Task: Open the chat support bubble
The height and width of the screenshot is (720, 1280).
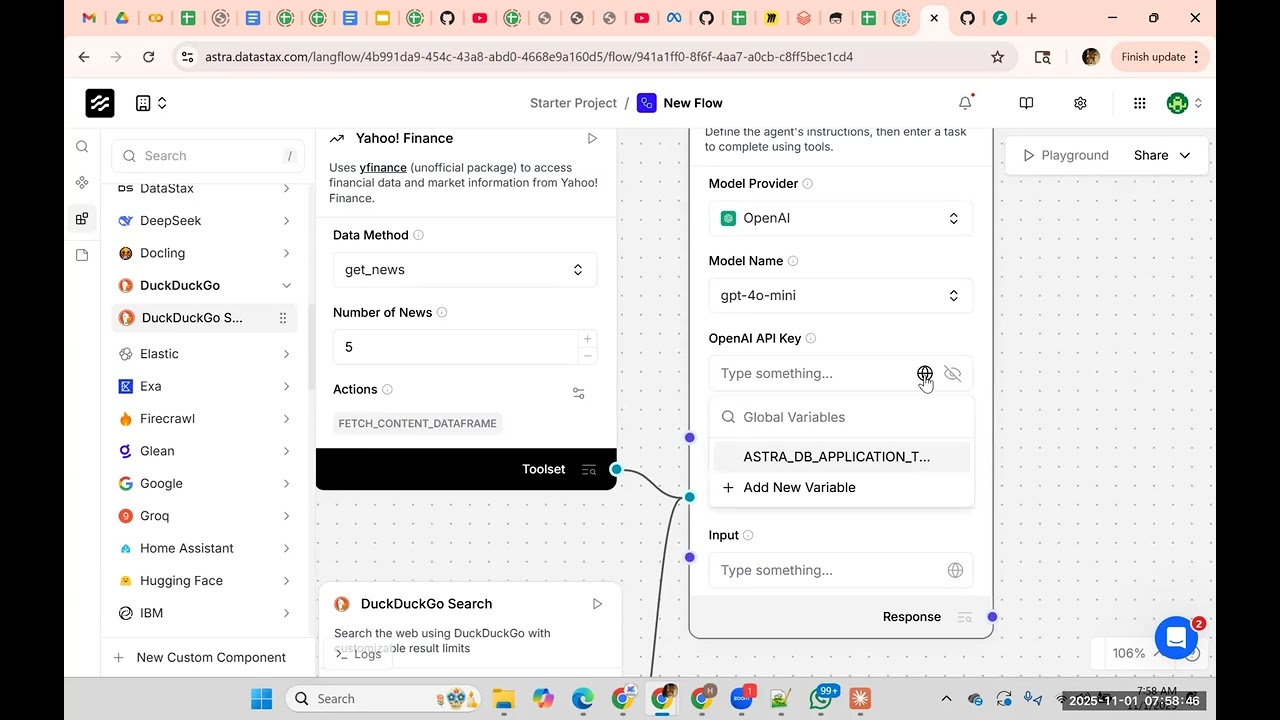Action: pyautogui.click(x=1176, y=637)
